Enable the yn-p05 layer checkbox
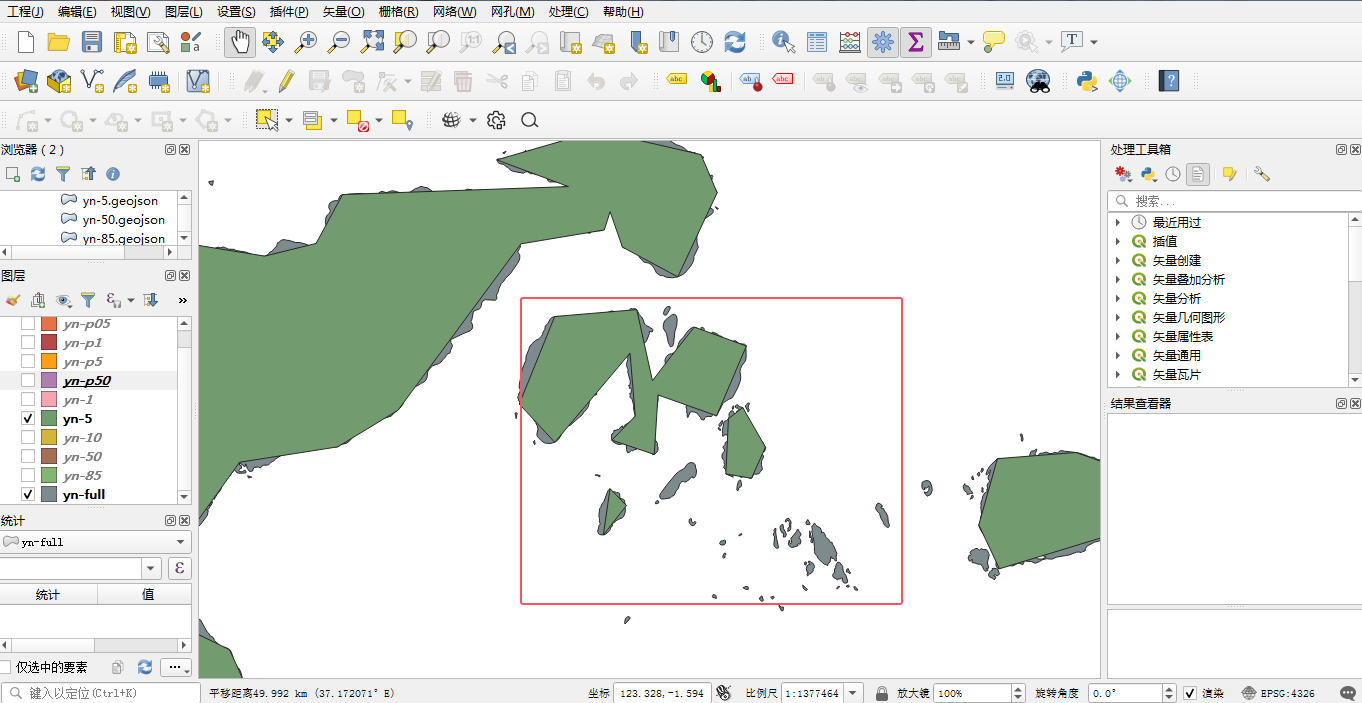The image size is (1362, 703). pyautogui.click(x=28, y=324)
